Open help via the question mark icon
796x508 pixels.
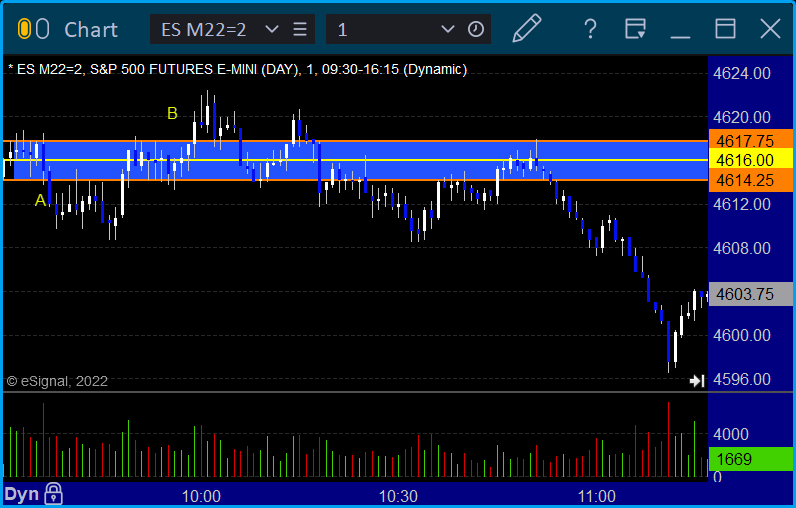590,29
